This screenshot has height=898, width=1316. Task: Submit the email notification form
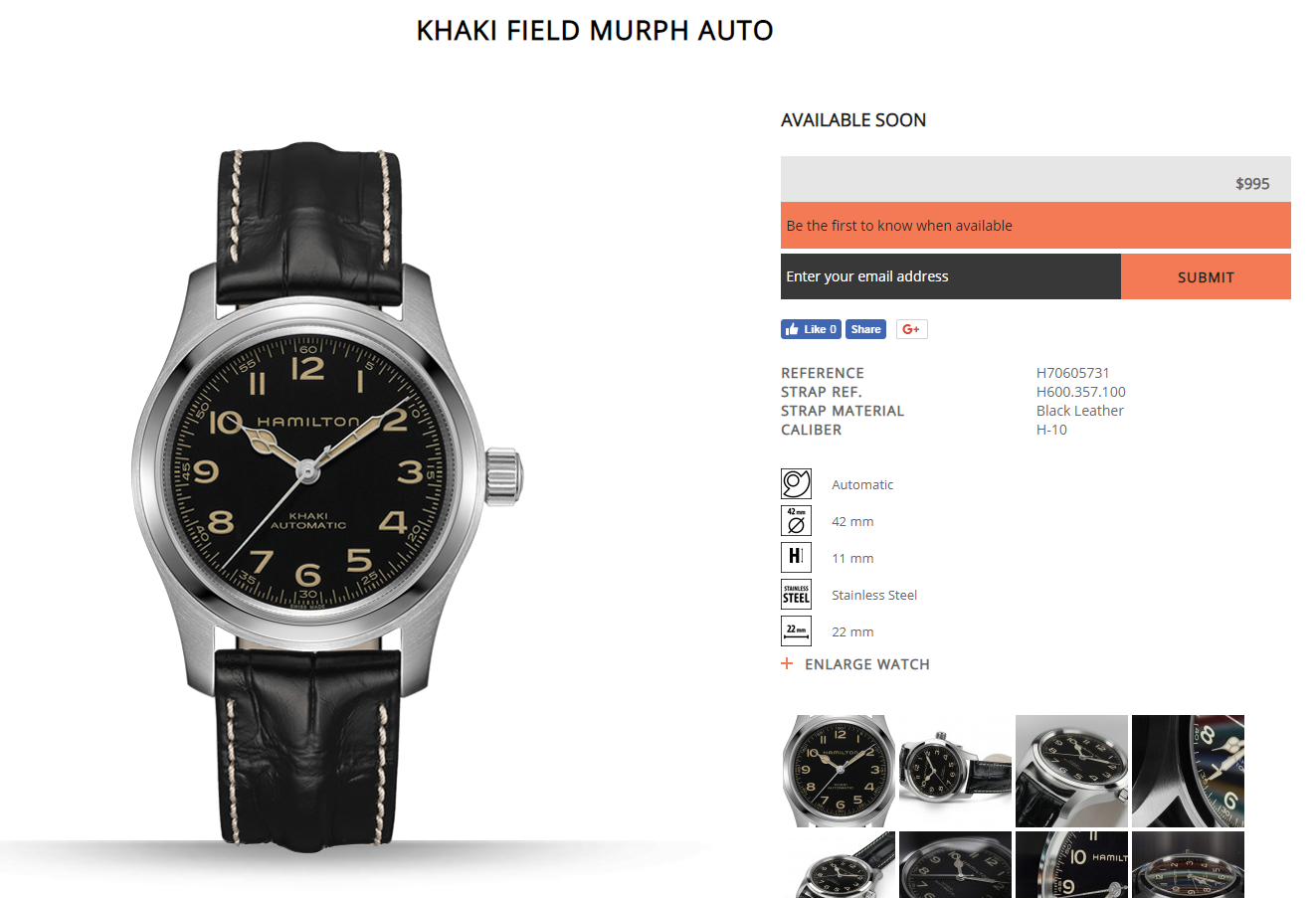(1206, 276)
